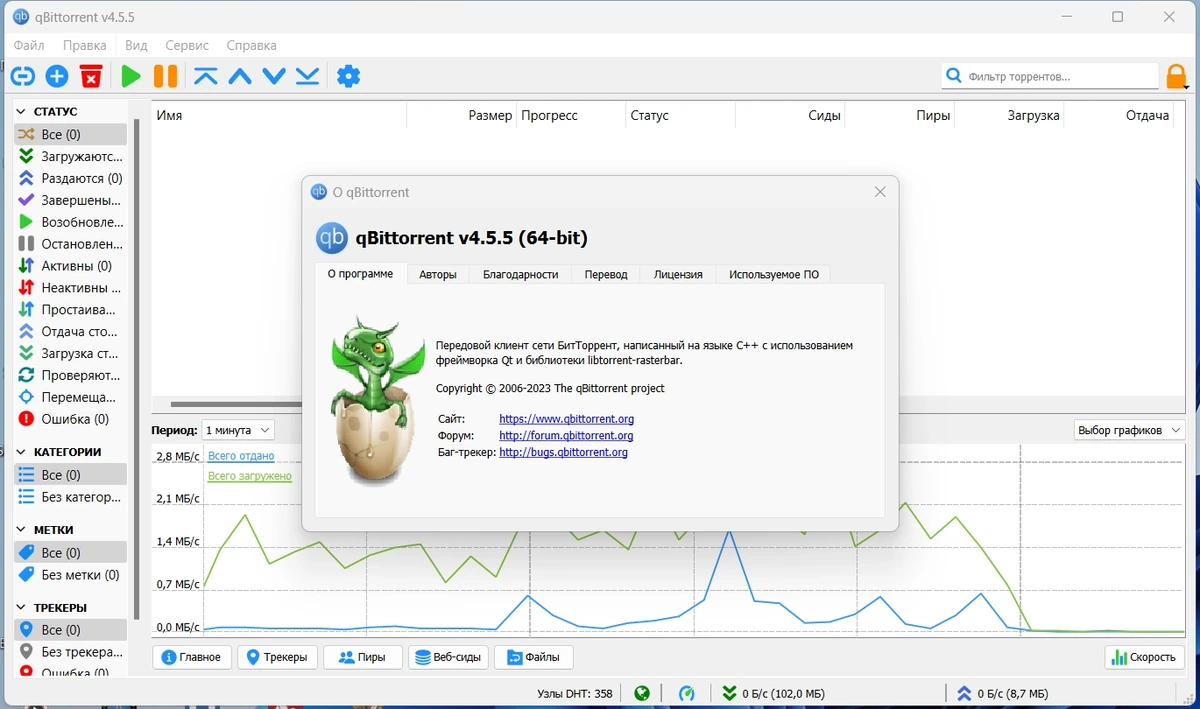Select the 'Завершены' filter with checkmark

click(70, 200)
